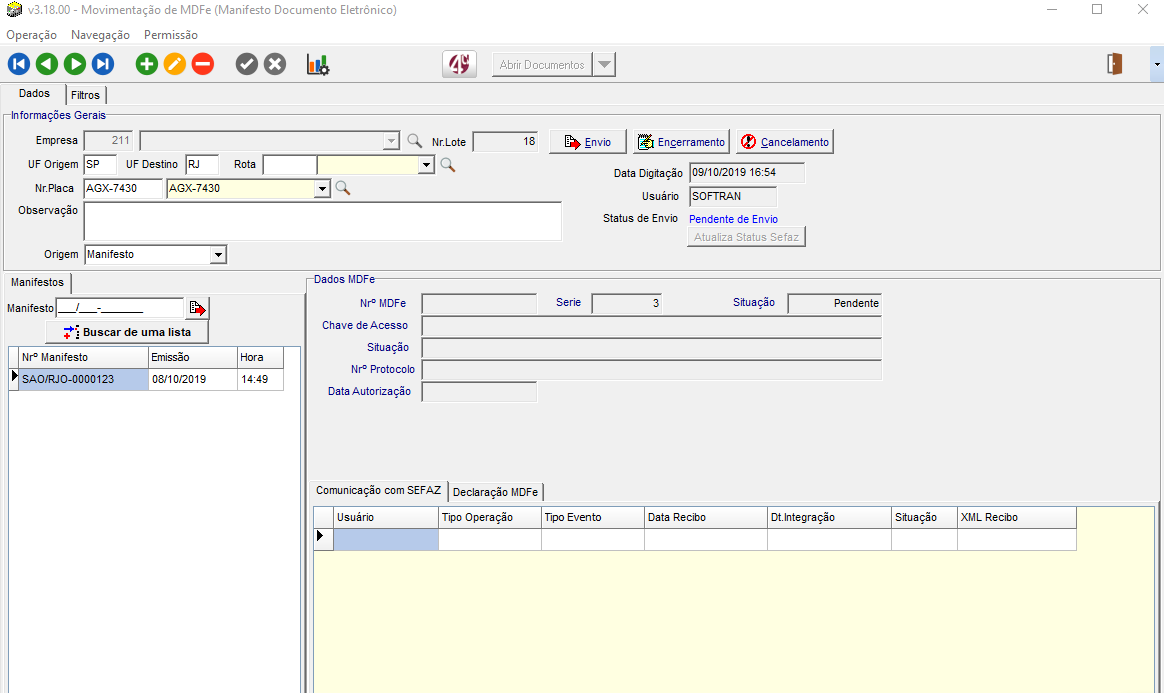Expand the Abrir Documentos dropdown arrow

603,65
